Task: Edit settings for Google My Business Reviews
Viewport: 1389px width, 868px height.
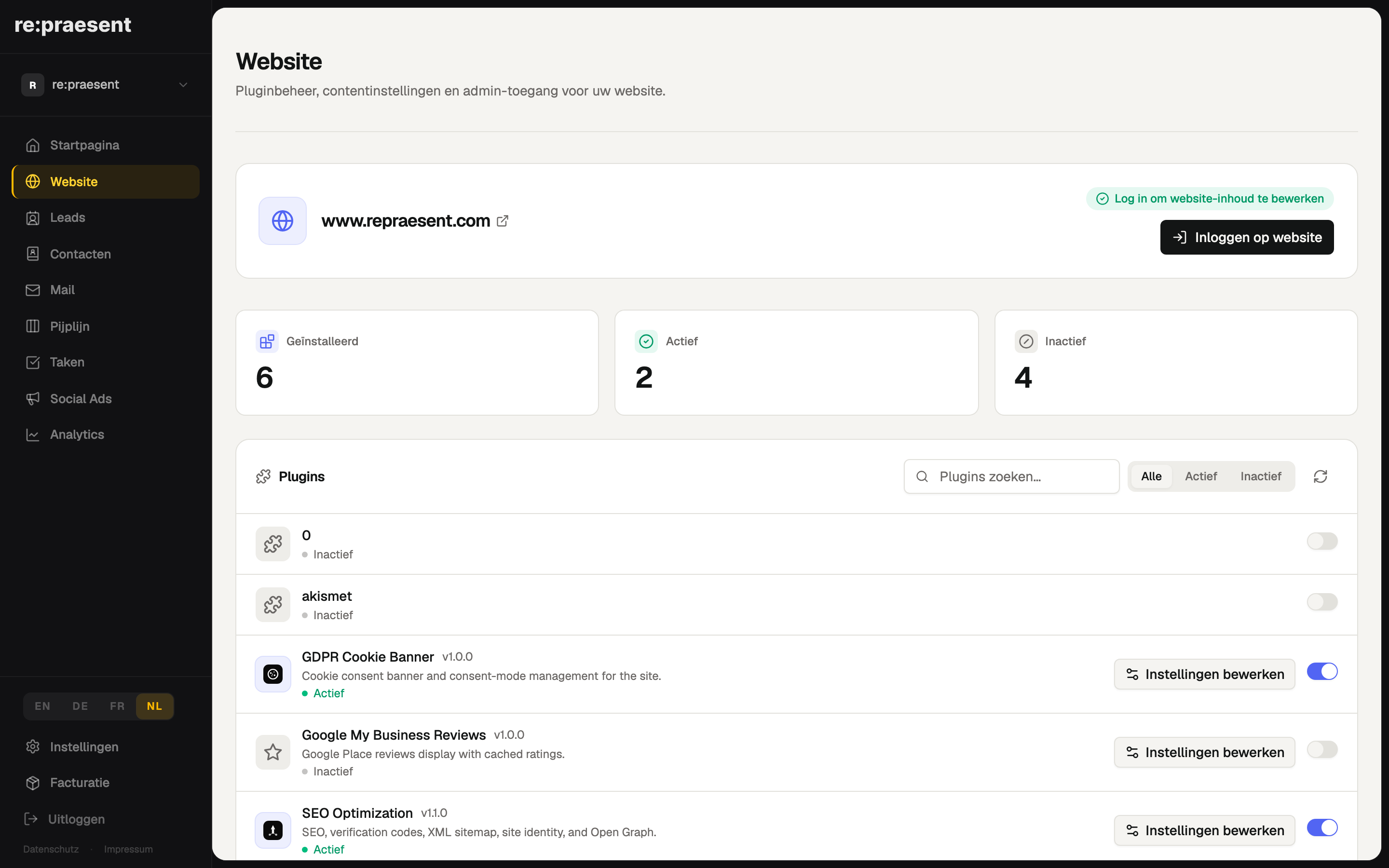Action: (x=1204, y=752)
